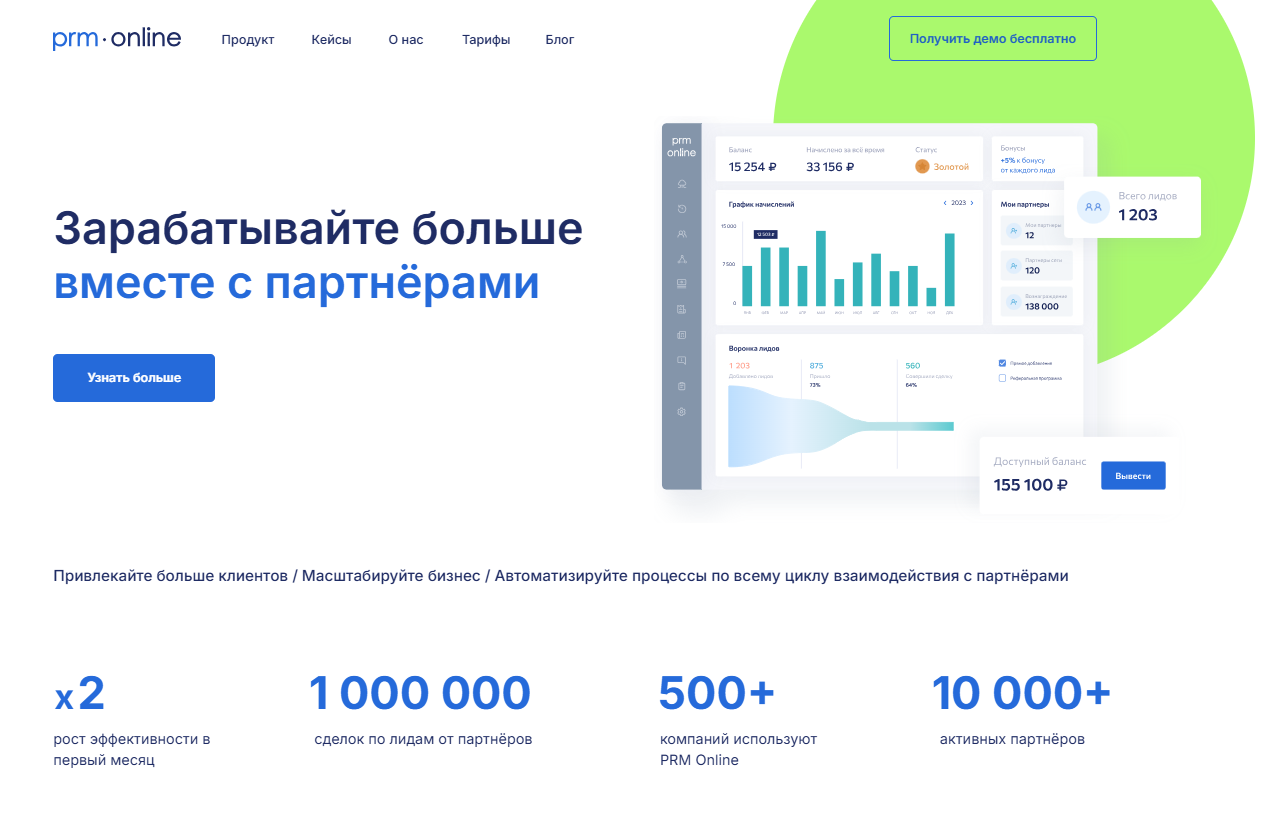Click the icon beside partner count 12
Screen dimensions: 1264x818
pyautogui.click(x=1014, y=231)
